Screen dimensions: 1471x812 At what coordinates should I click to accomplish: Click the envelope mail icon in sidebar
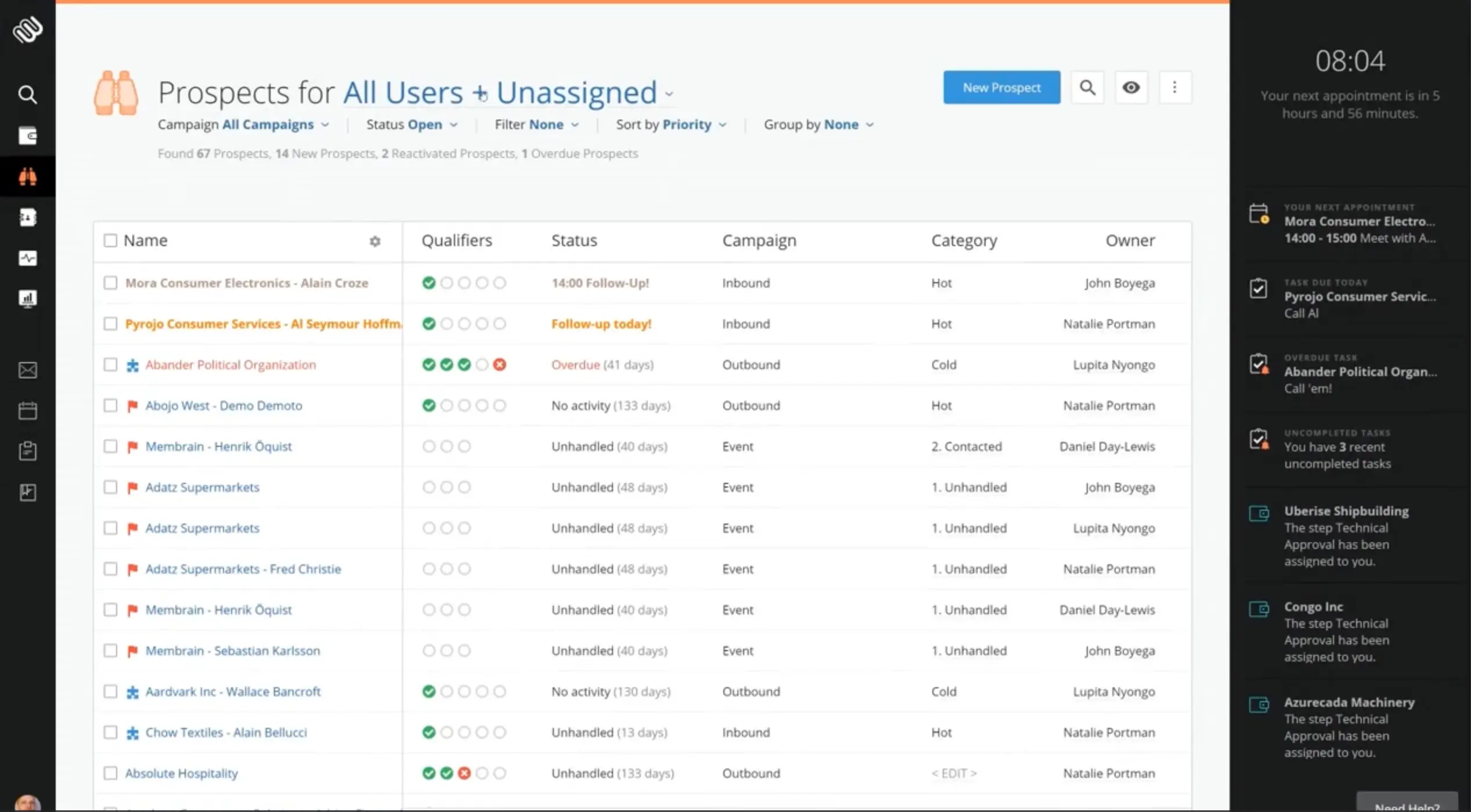coord(27,370)
